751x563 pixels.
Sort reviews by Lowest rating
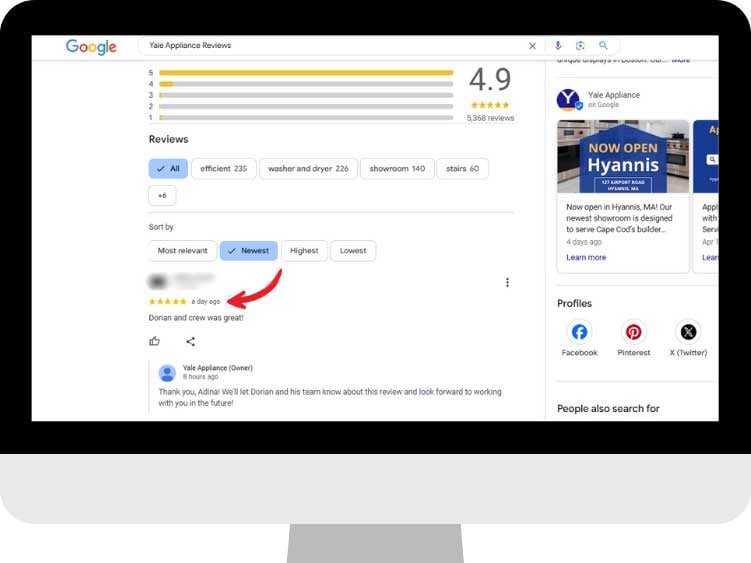click(353, 251)
